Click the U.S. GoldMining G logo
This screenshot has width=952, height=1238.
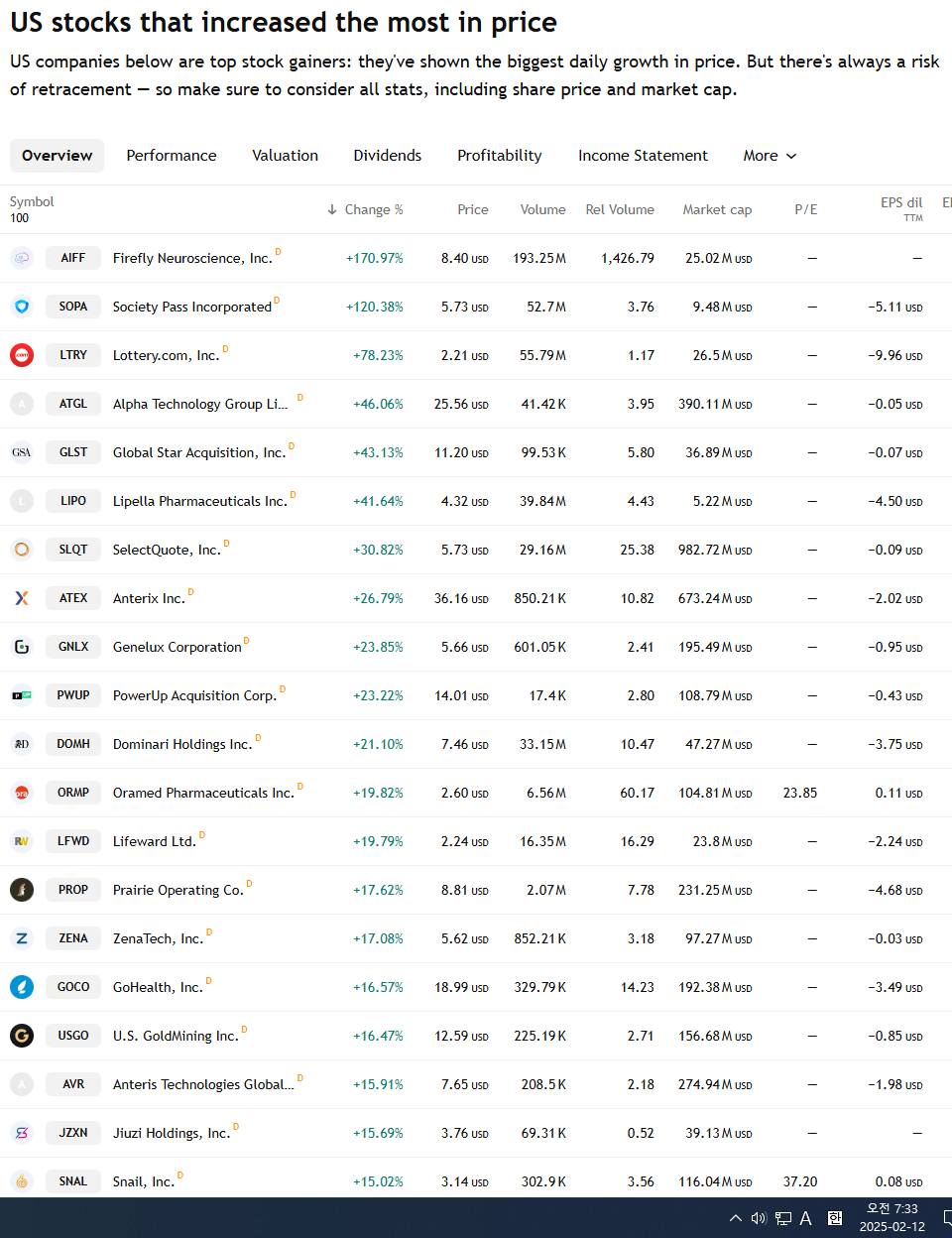(22, 1036)
